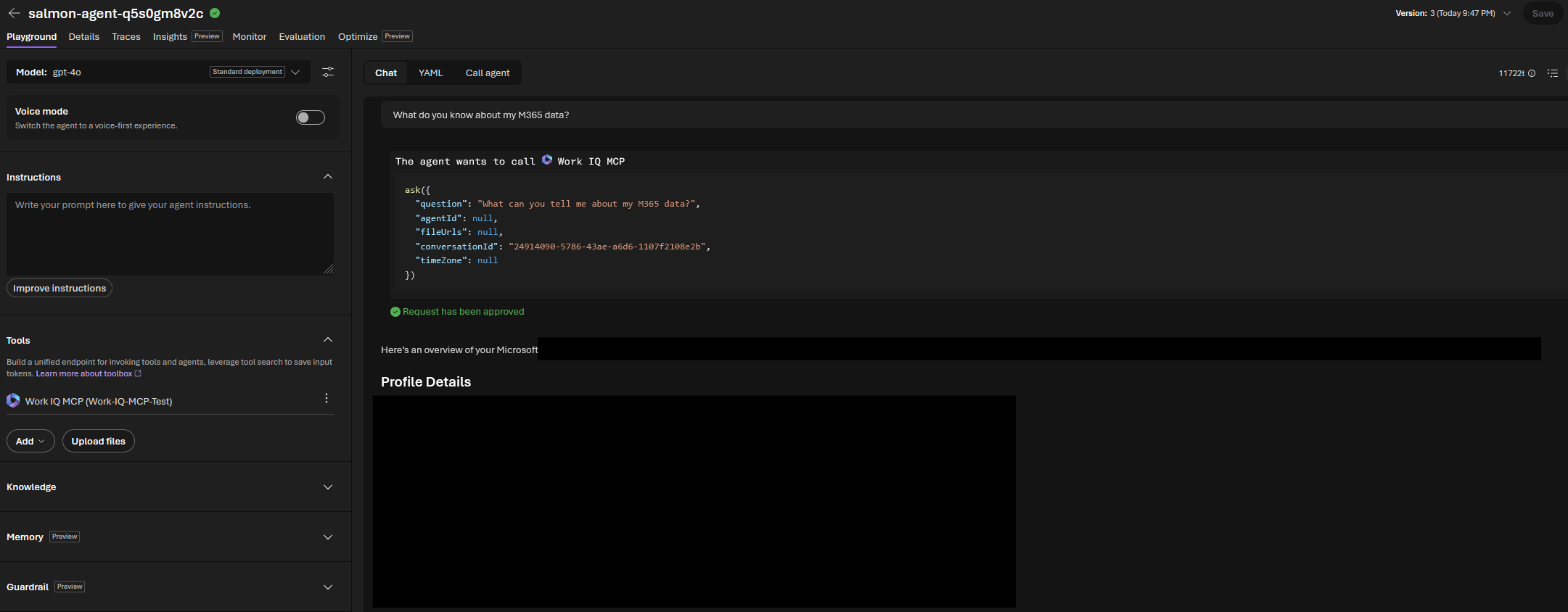Open the Insights tab
This screenshot has height=612, width=1568.
(170, 36)
